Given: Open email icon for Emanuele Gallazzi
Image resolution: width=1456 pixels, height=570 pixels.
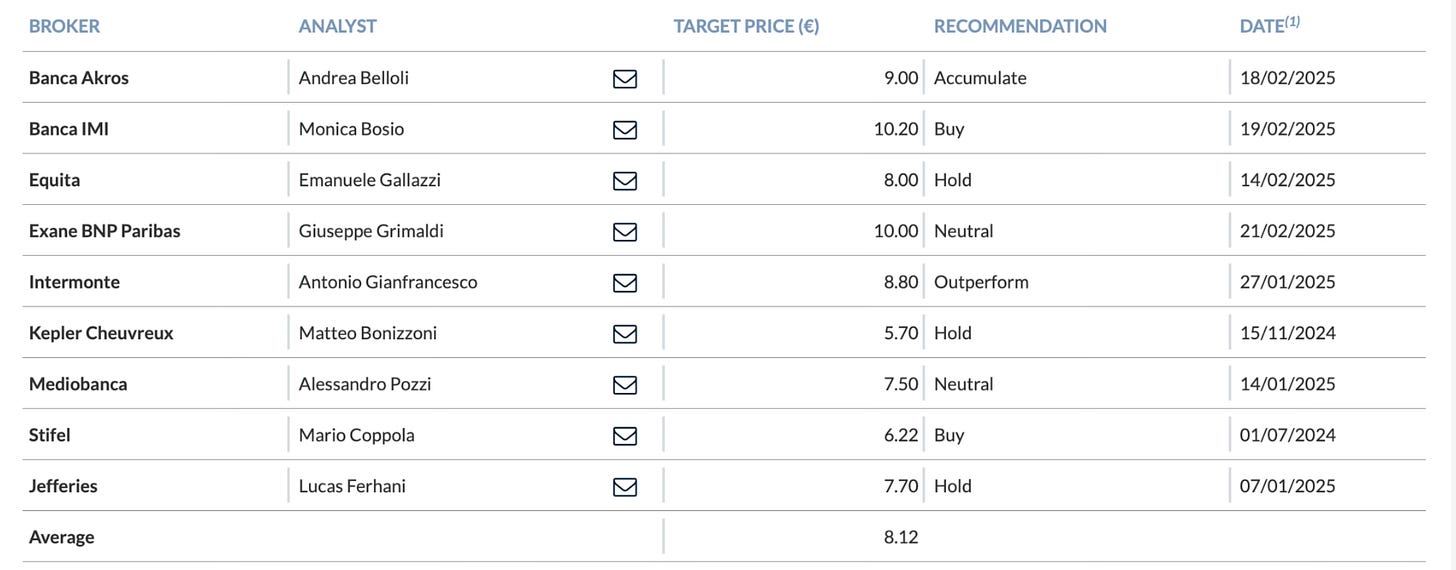Looking at the screenshot, I should pyautogui.click(x=625, y=180).
